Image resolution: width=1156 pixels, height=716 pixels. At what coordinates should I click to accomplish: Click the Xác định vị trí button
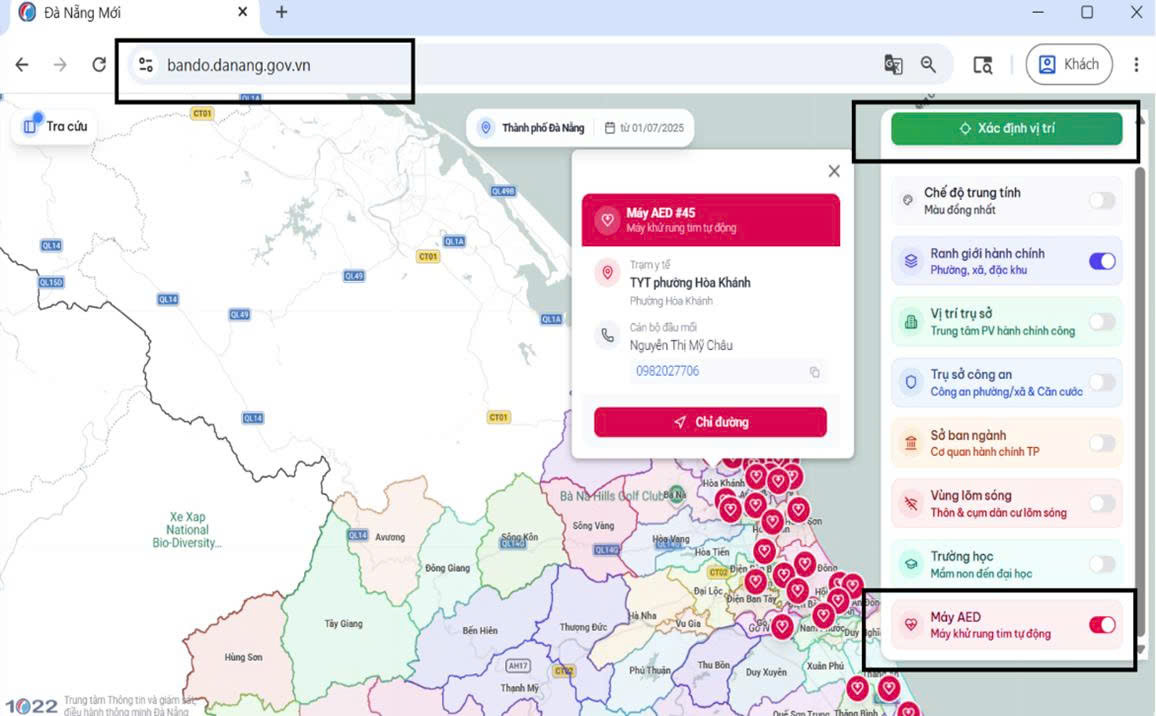pyautogui.click(x=1006, y=128)
